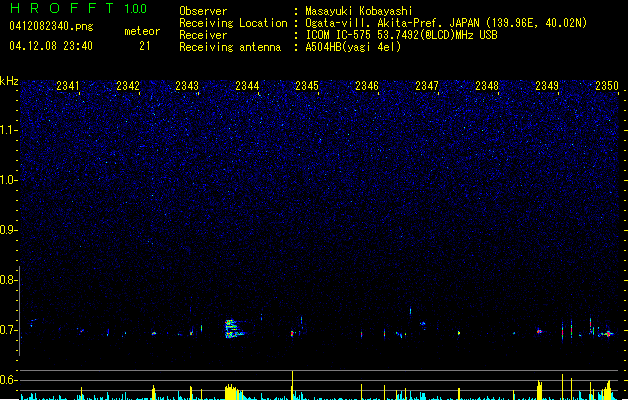
Task: Click the 2343 time marker
Action: [187, 86]
